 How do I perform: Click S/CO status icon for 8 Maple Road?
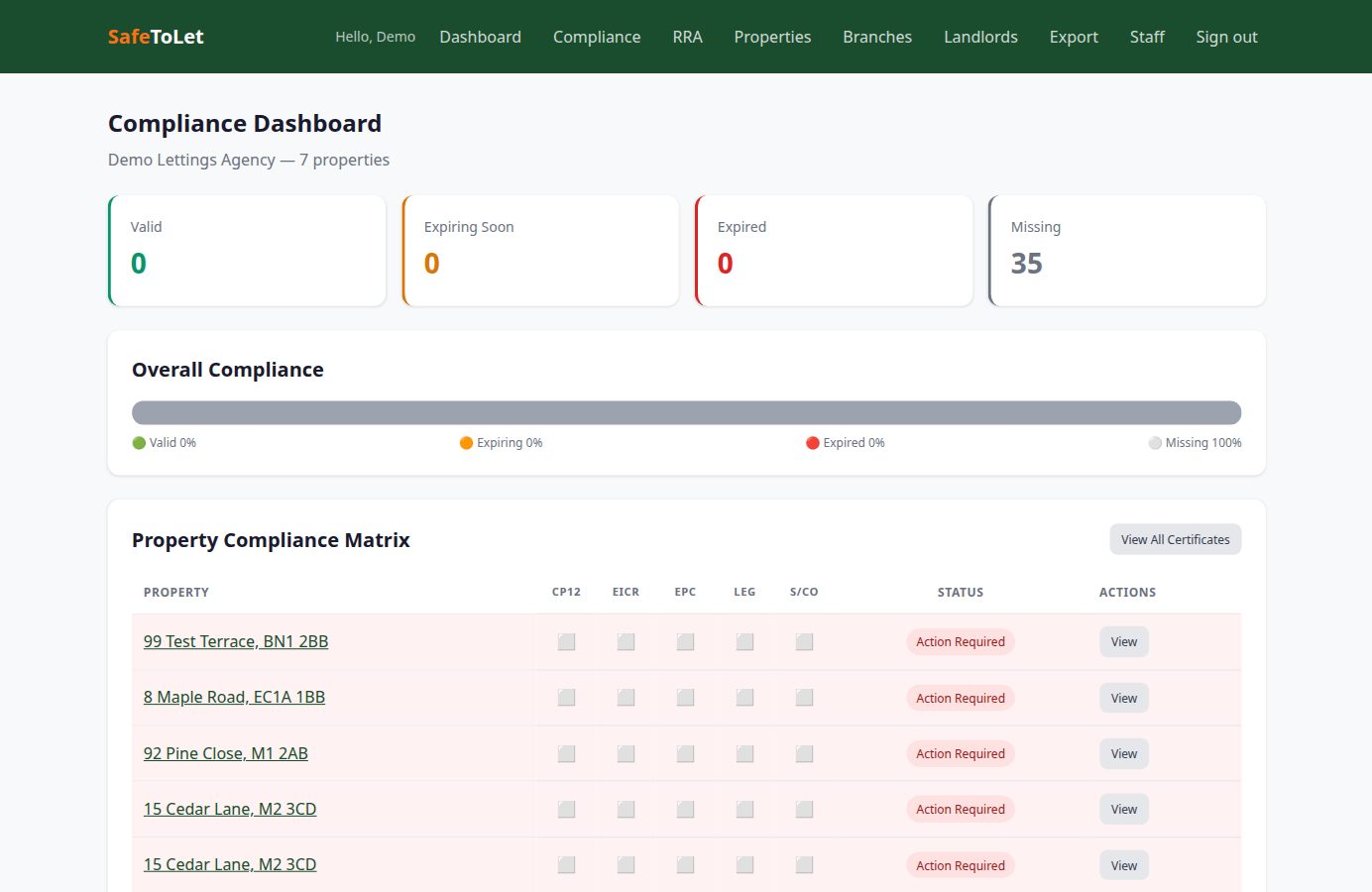804,698
